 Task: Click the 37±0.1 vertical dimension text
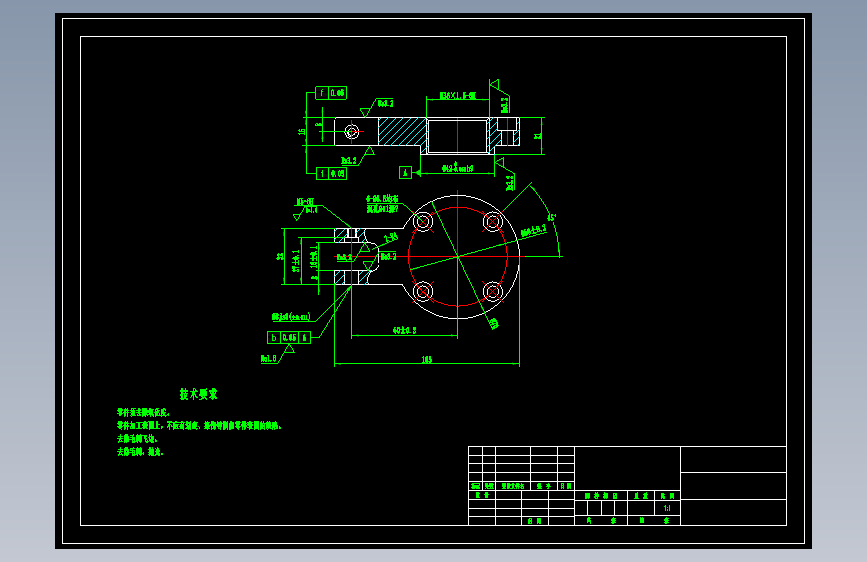pyautogui.click(x=296, y=261)
